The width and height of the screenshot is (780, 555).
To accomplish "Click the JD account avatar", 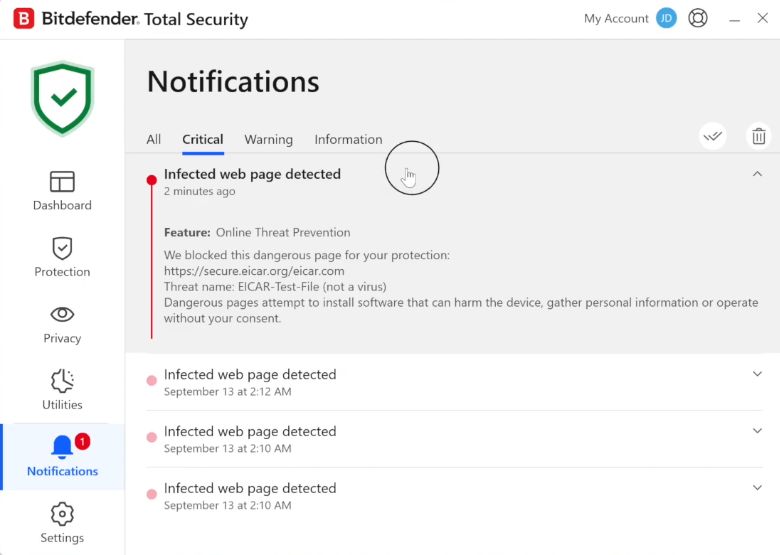I will (666, 18).
